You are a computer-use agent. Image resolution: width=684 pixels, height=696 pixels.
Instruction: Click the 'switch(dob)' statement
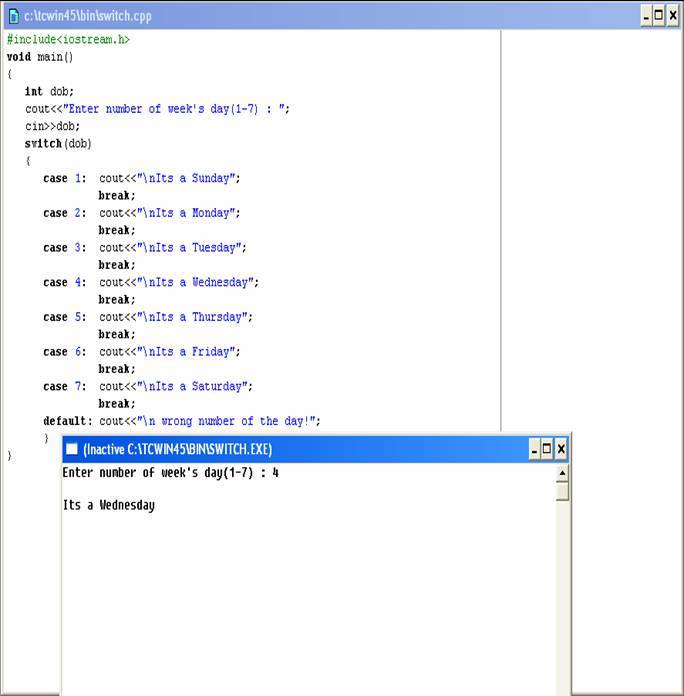tap(58, 143)
